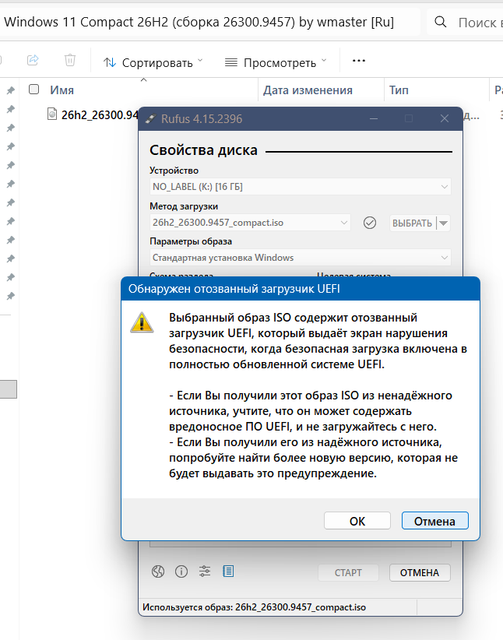The width and height of the screenshot is (503, 640).
Task: Click OK in the revoked UEFI bootloader dialog
Action: tap(357, 521)
